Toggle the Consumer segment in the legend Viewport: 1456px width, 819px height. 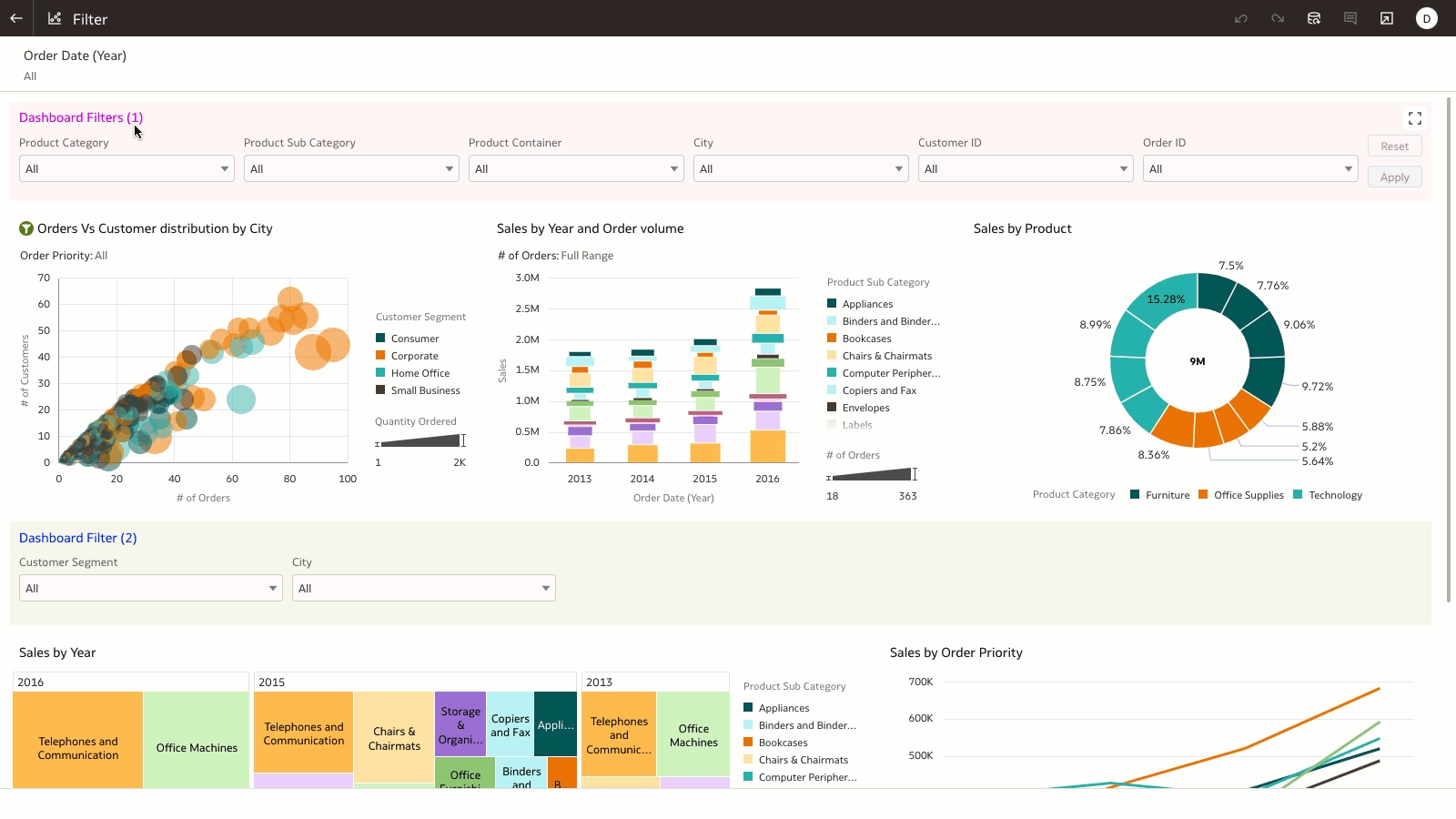pyautogui.click(x=409, y=338)
